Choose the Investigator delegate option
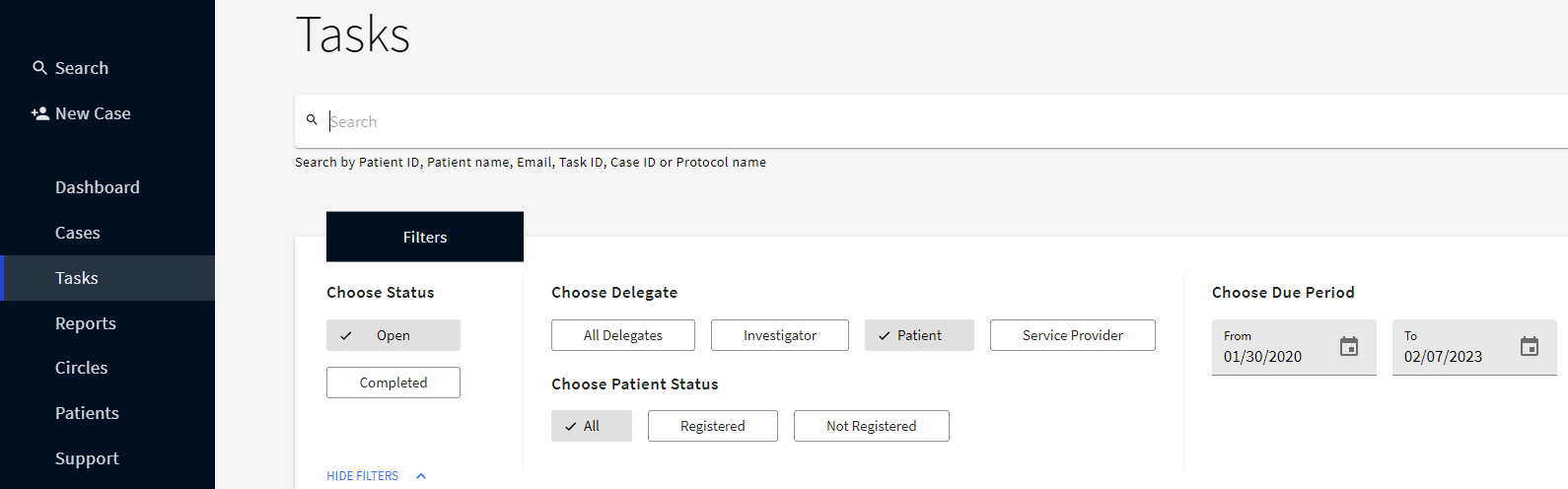 click(x=780, y=335)
